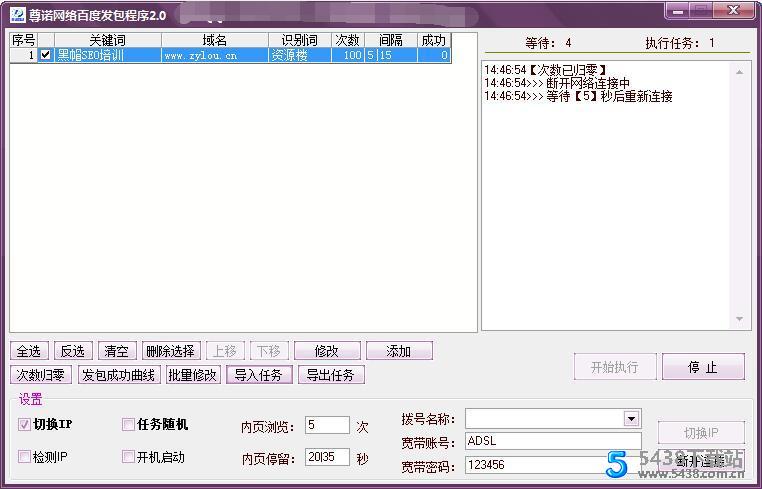Sort by 序号 column header

click(24, 40)
